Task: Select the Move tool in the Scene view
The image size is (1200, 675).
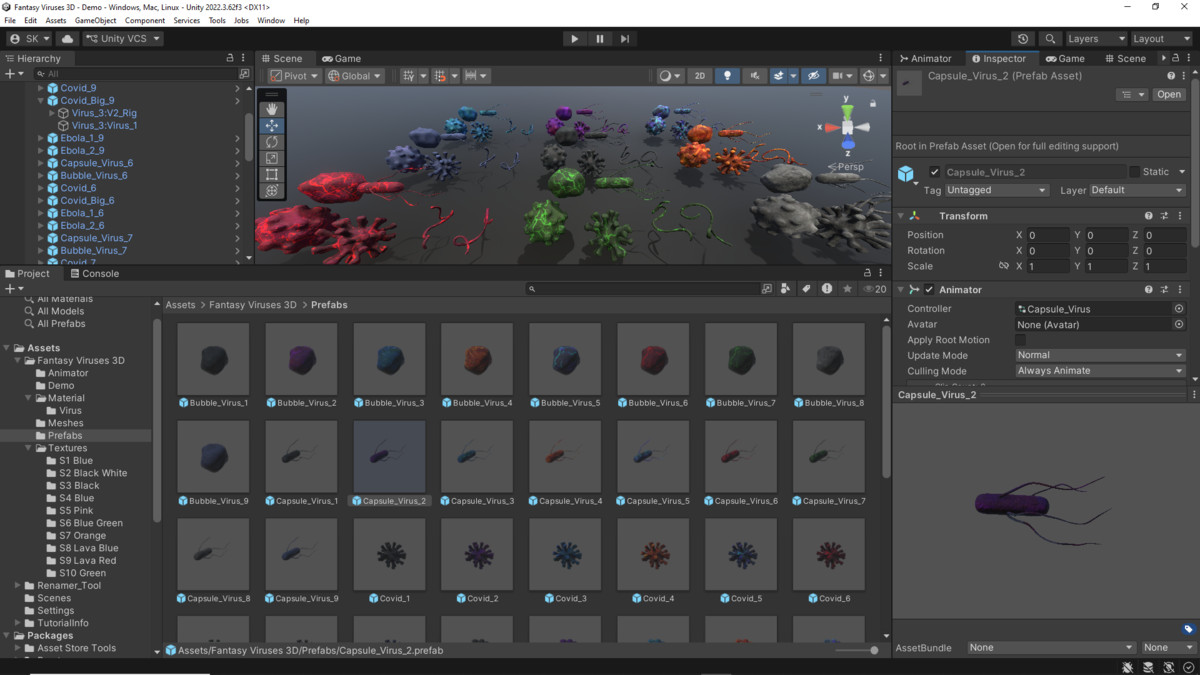Action: coord(271,125)
